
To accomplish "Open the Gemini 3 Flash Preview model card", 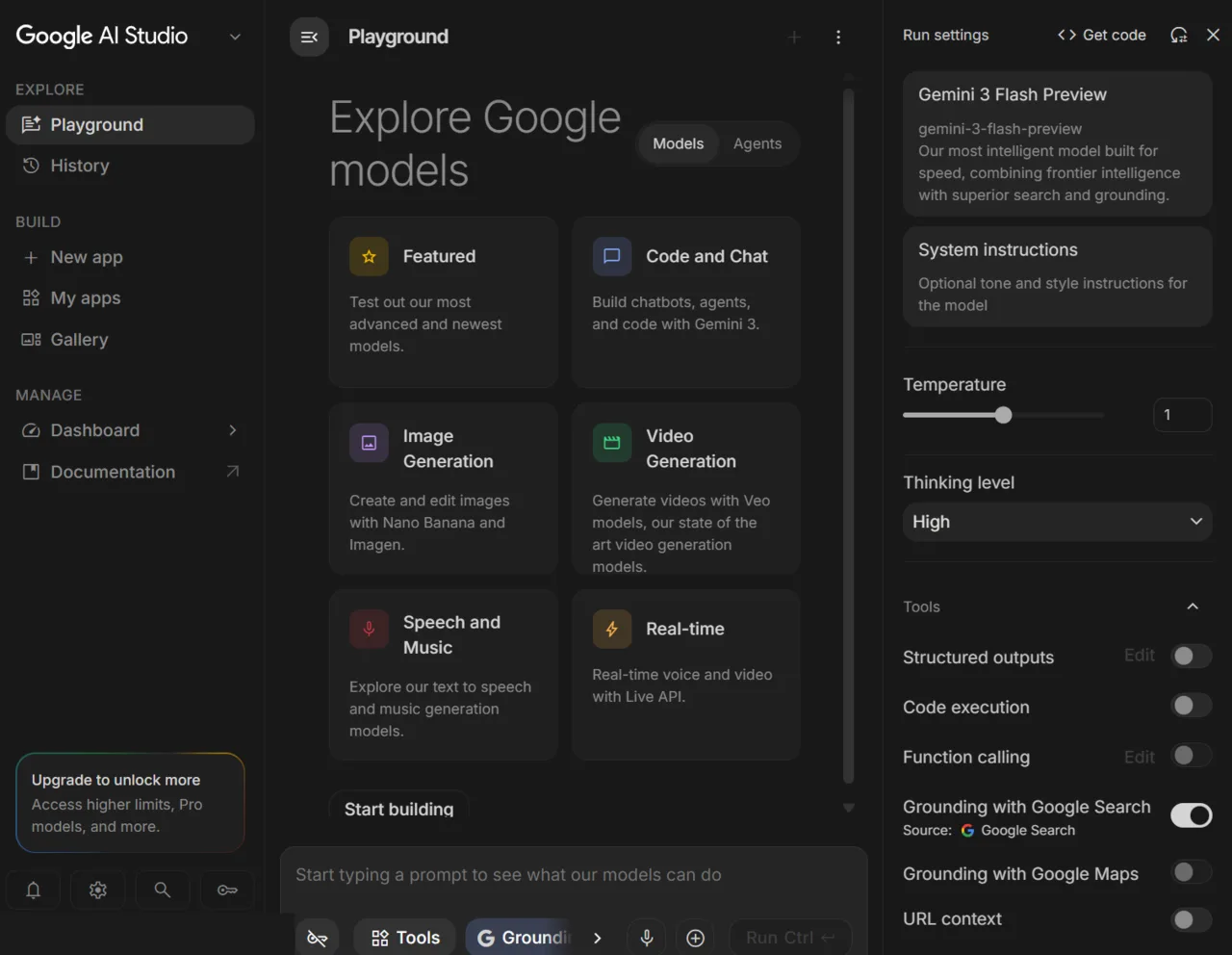I will [1057, 143].
